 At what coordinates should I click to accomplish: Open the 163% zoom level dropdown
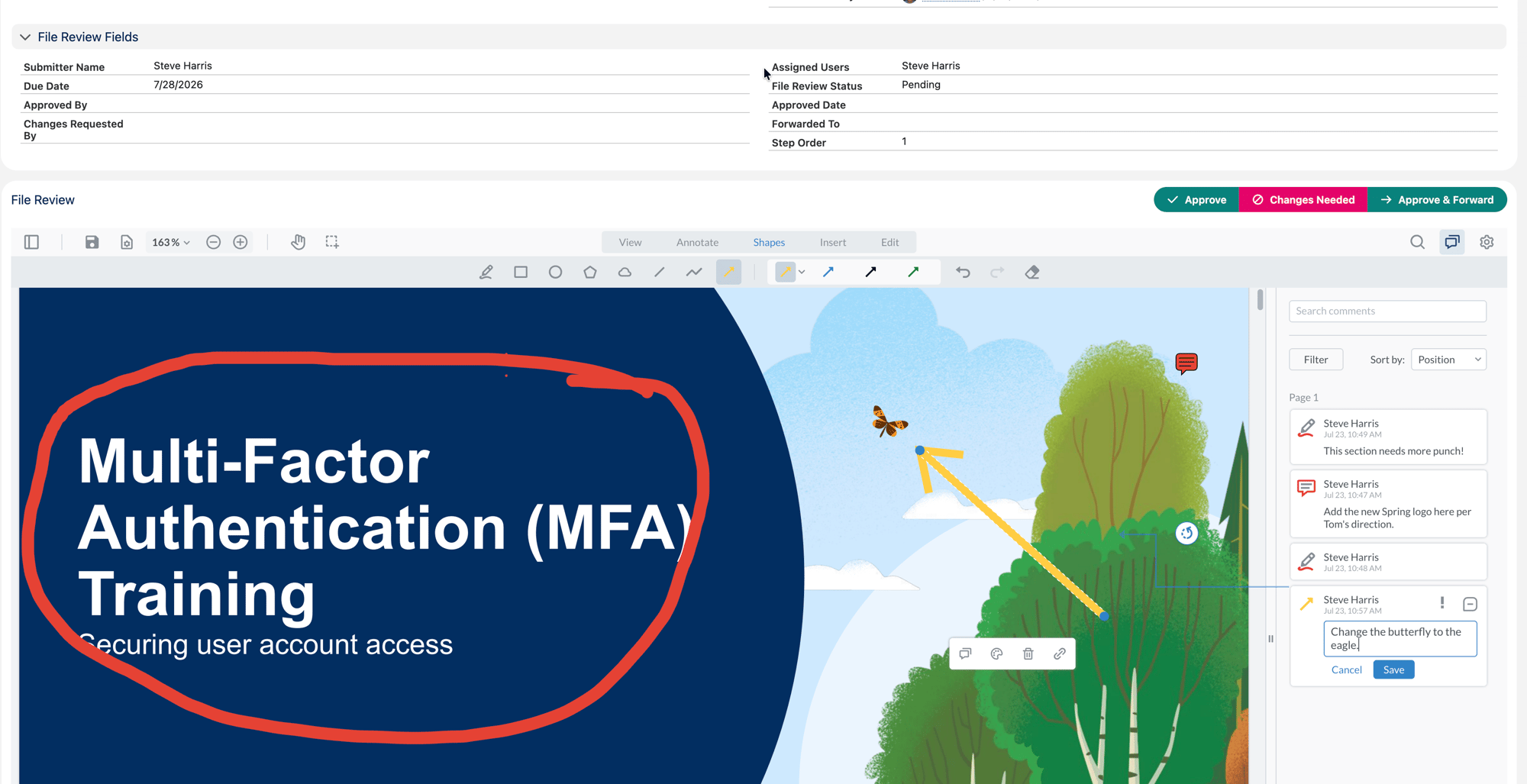[170, 242]
